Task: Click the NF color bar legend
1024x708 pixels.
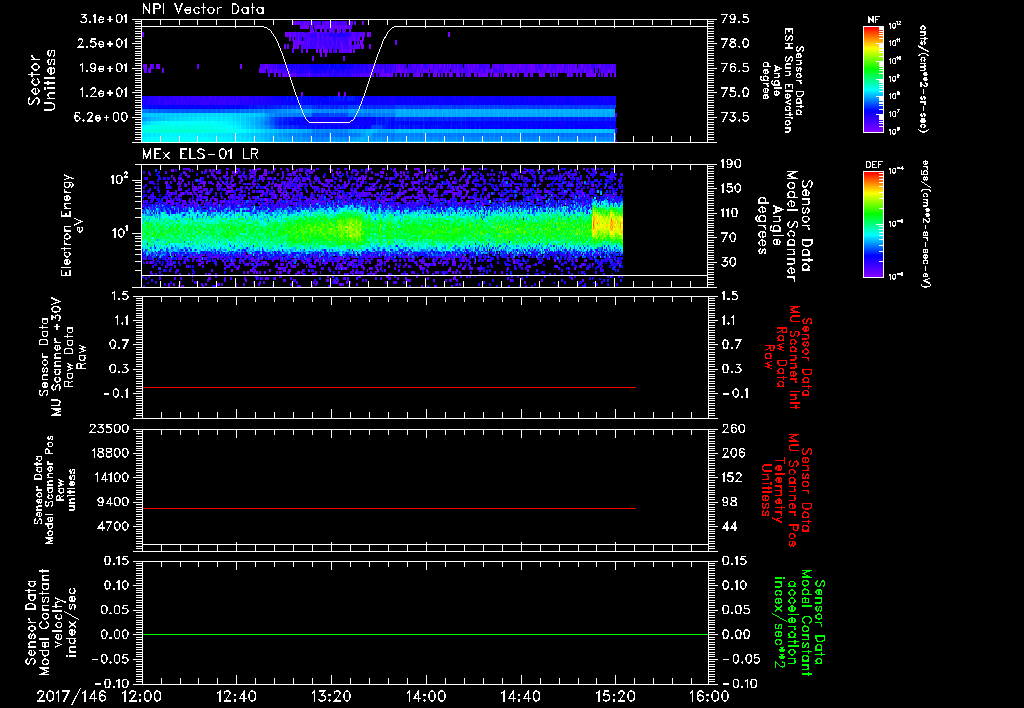Action: pos(874,78)
